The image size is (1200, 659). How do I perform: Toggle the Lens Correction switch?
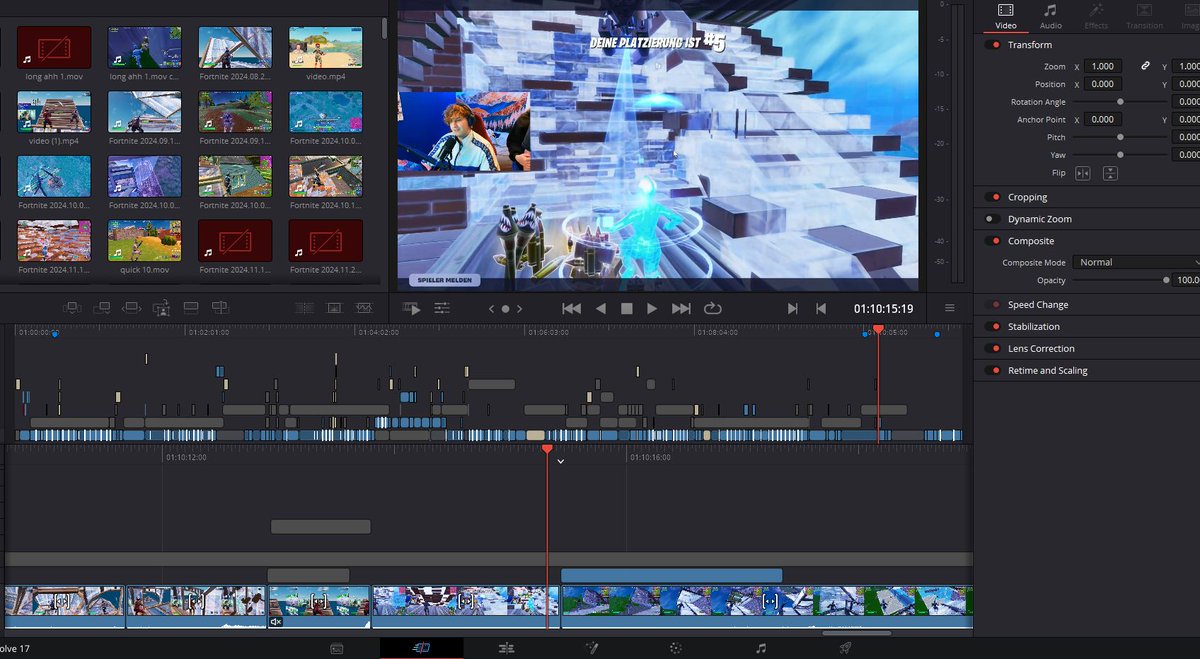[992, 349]
